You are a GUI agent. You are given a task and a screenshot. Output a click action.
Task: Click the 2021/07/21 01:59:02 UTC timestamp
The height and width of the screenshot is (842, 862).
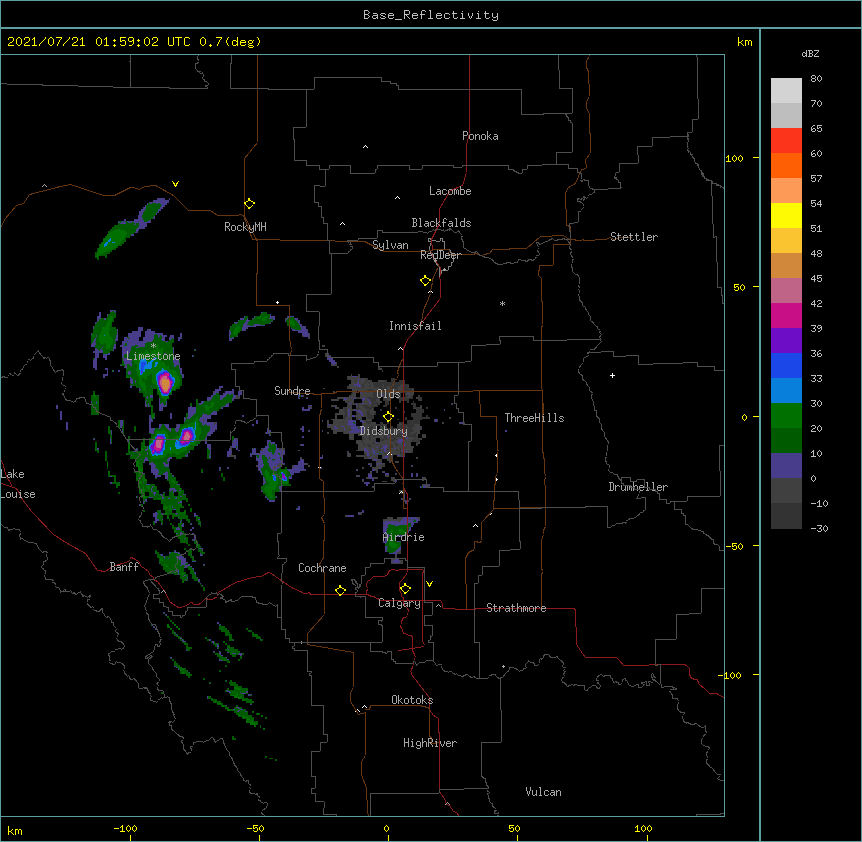[99, 42]
